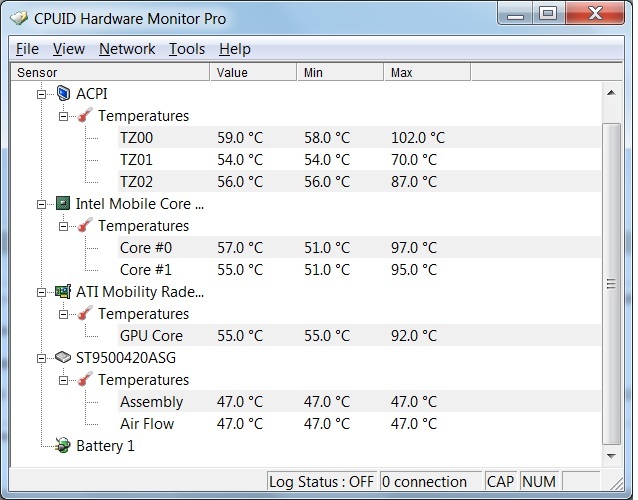Viewport: 638px width, 500px height.
Task: Click the thermometer icon under ST9500420ASG
Action: (x=85, y=379)
